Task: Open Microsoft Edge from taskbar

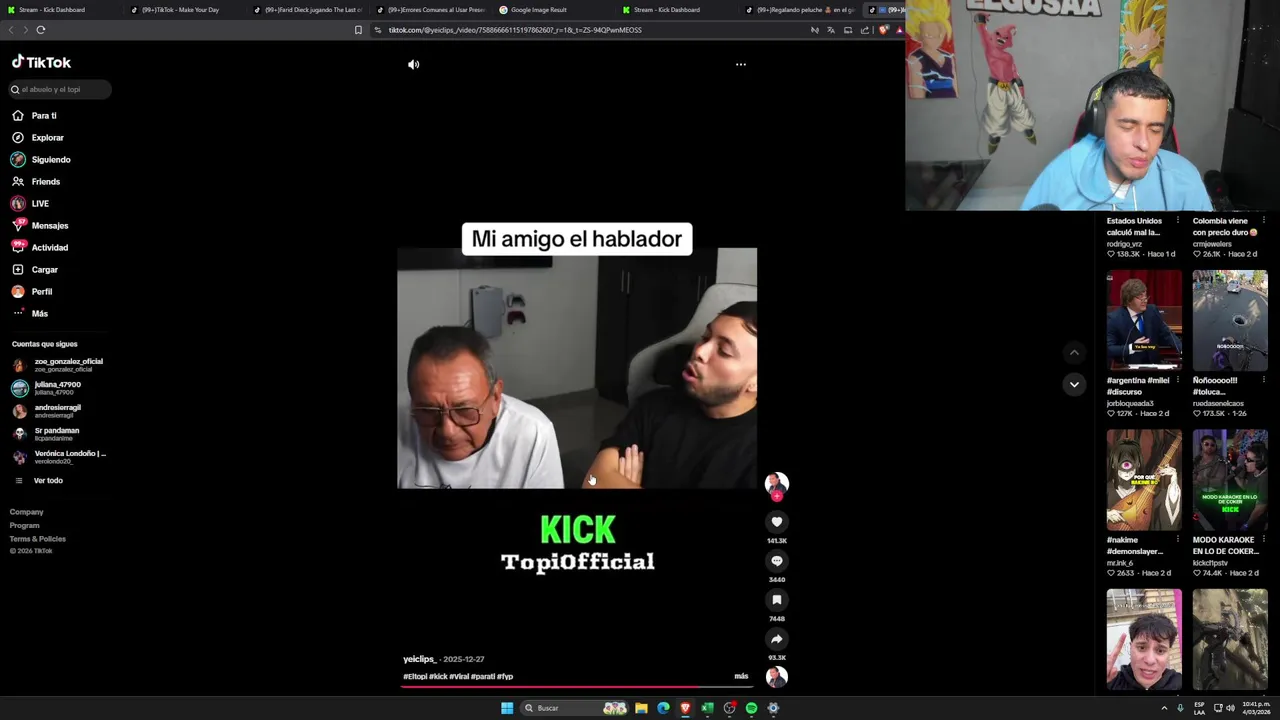Action: point(663,708)
